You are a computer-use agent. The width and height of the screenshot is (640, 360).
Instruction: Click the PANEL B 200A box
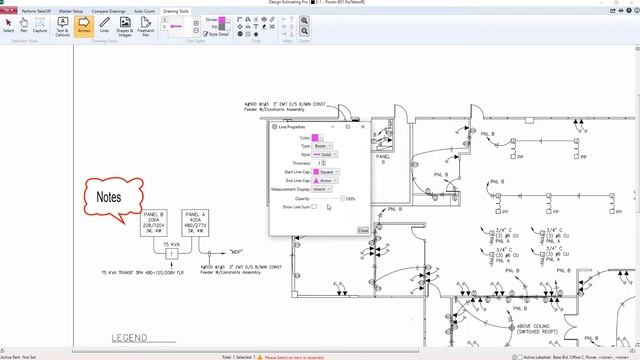point(153,223)
